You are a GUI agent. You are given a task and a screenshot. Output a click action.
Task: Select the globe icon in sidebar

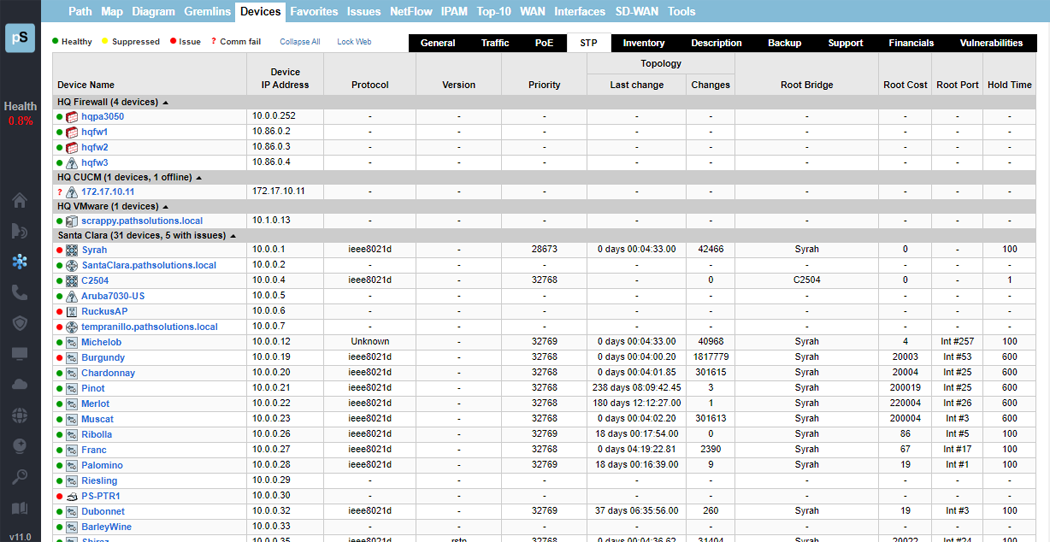19,415
